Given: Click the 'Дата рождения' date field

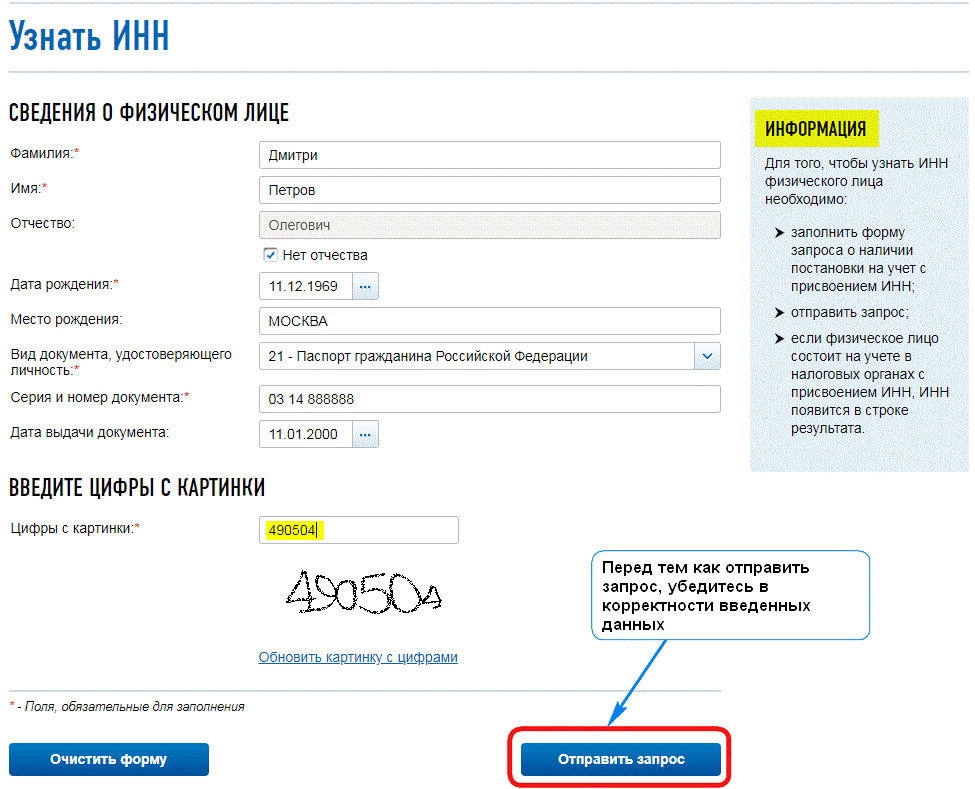Looking at the screenshot, I should pyautogui.click(x=305, y=286).
